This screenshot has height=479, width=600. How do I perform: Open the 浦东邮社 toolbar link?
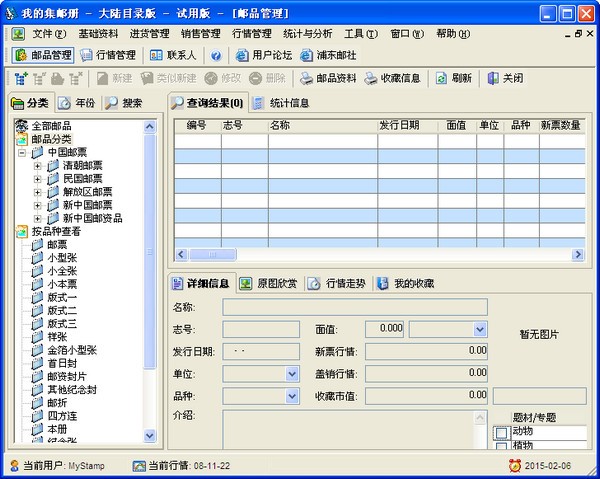[x=329, y=55]
